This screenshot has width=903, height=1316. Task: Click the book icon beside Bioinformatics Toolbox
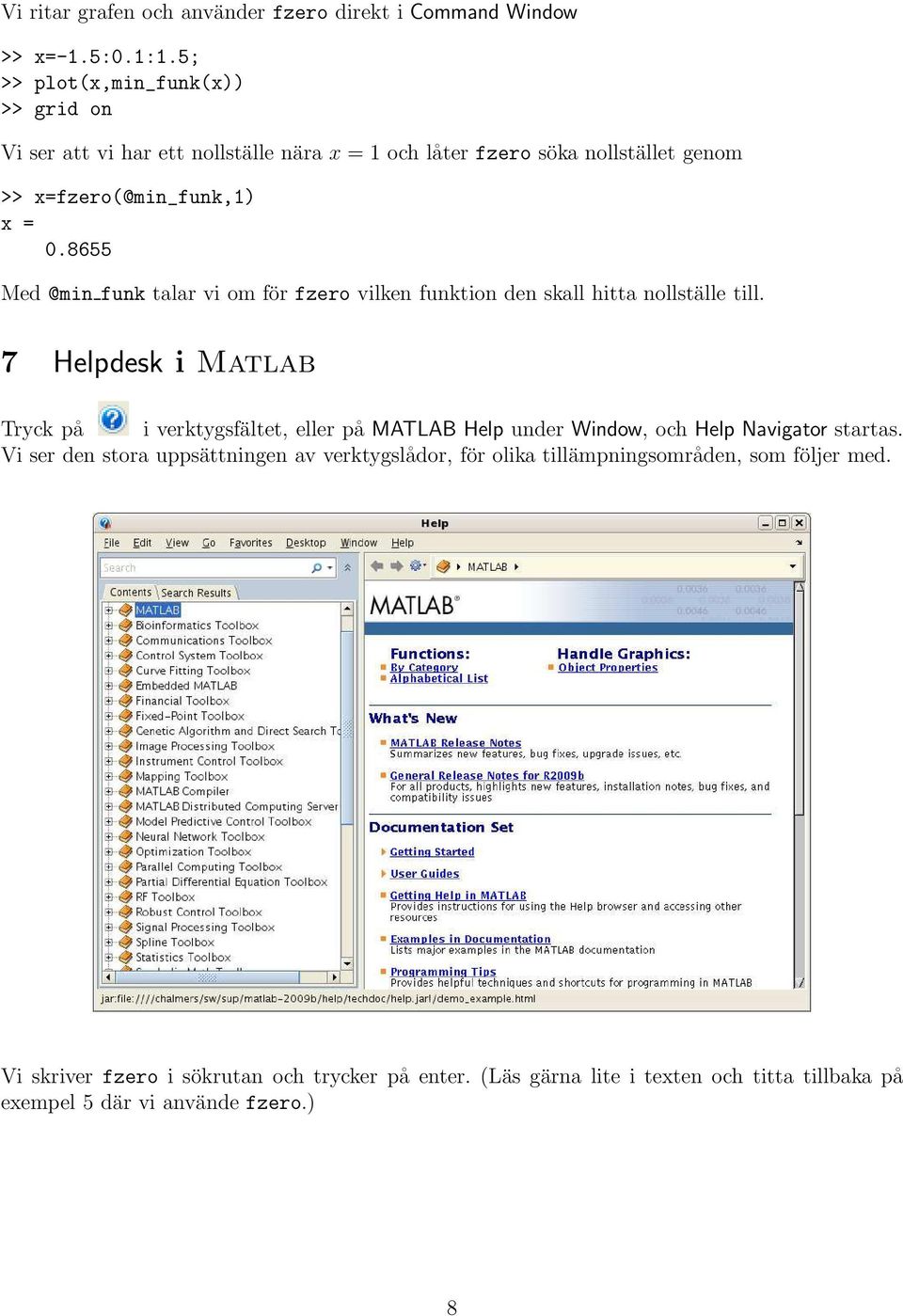[x=125, y=626]
